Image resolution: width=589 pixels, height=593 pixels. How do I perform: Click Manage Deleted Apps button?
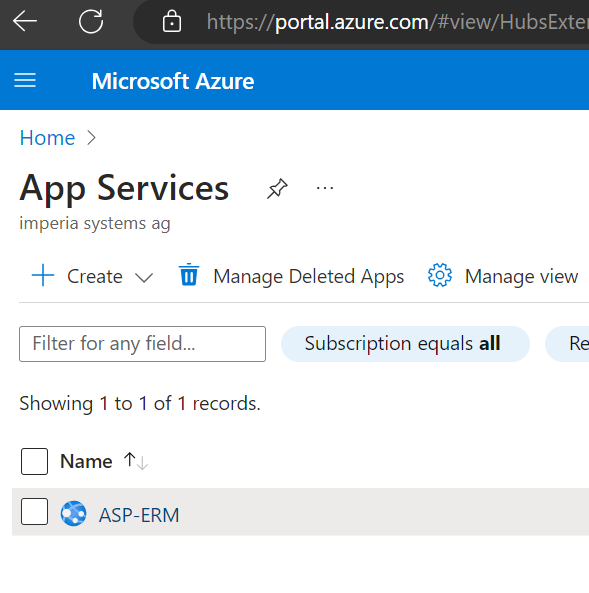coord(291,276)
